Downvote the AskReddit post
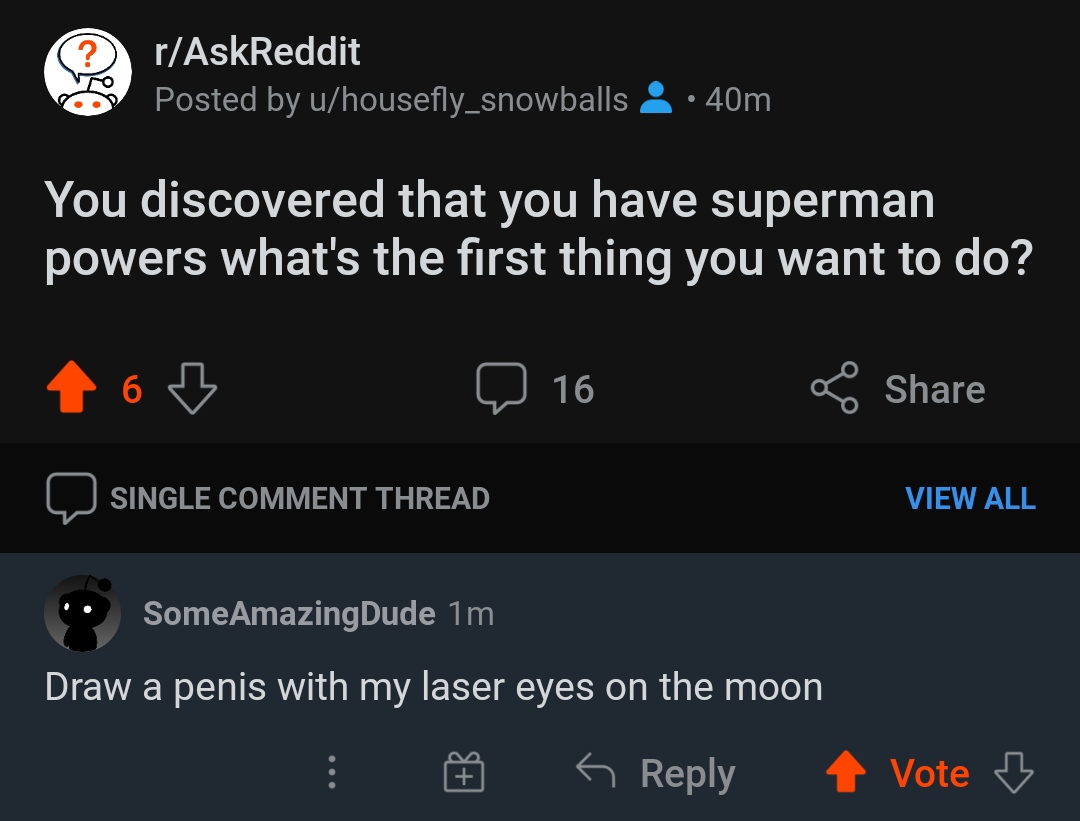This screenshot has height=821, width=1080. (x=190, y=389)
